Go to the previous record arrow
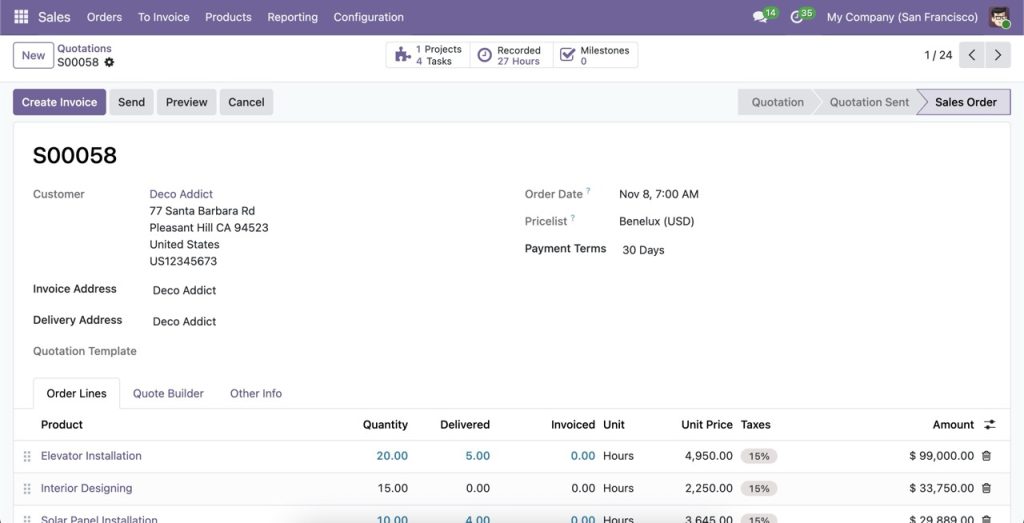The width and height of the screenshot is (1024, 523). [x=972, y=55]
